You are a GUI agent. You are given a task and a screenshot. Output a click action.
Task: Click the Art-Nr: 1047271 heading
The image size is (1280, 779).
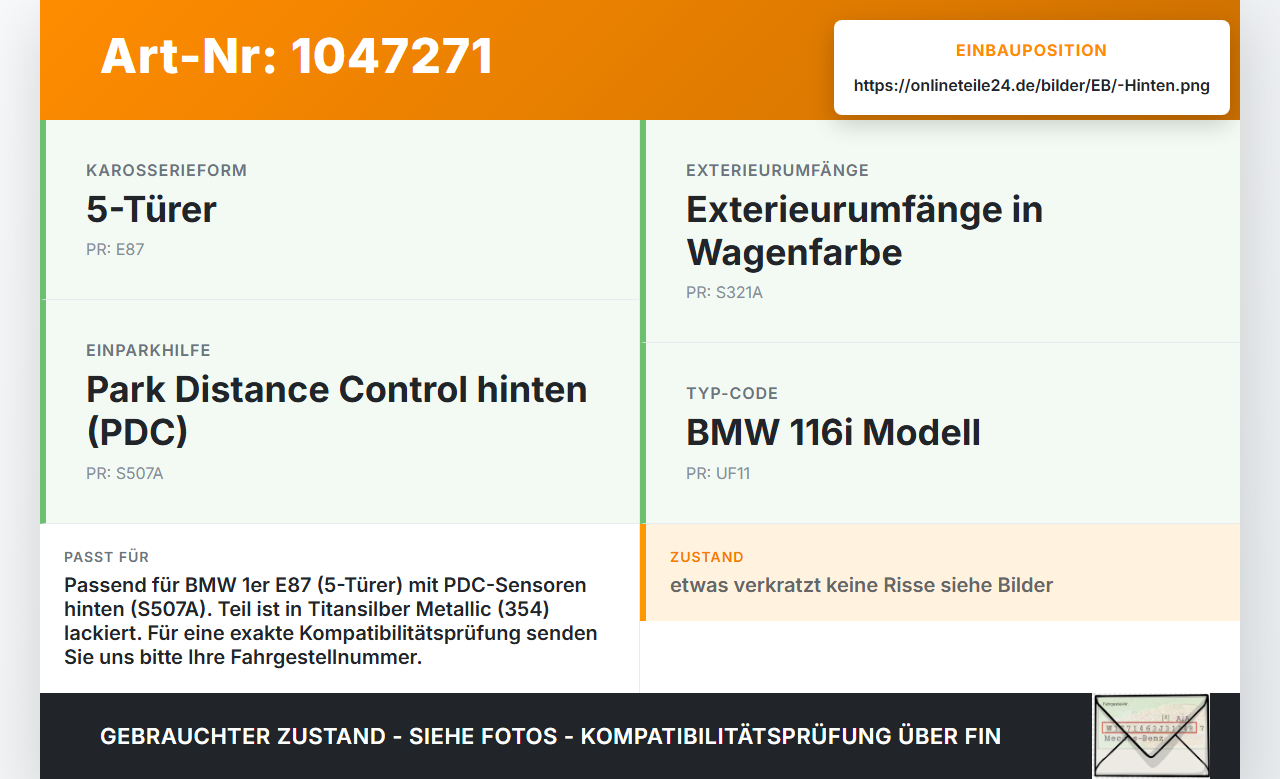pyautogui.click(x=297, y=56)
